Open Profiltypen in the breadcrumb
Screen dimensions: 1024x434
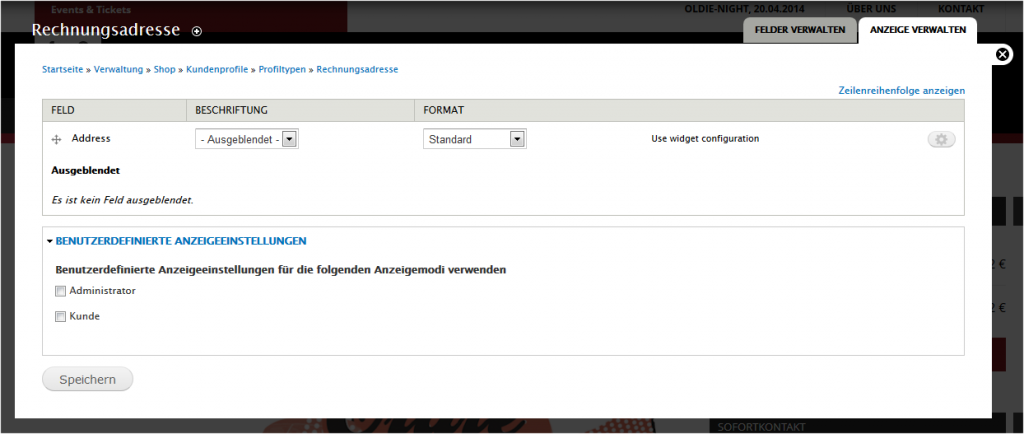[283, 70]
